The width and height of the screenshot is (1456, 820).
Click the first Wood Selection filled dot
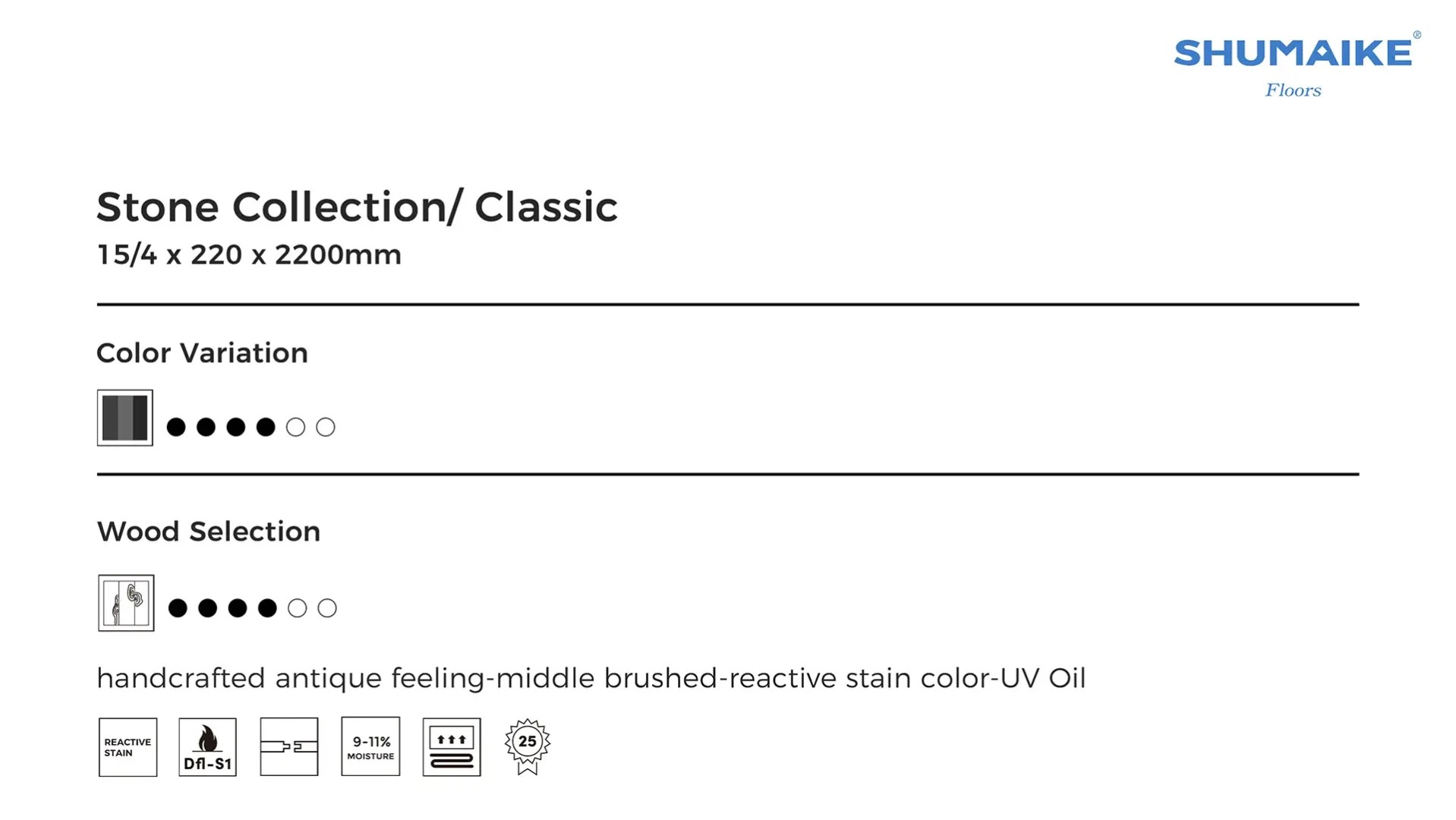(x=178, y=608)
